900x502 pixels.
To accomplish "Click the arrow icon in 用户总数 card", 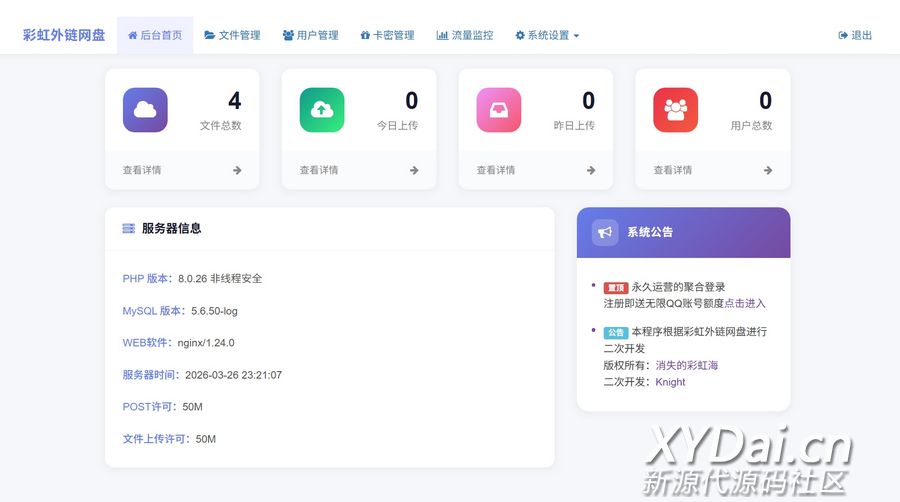I will coord(768,170).
